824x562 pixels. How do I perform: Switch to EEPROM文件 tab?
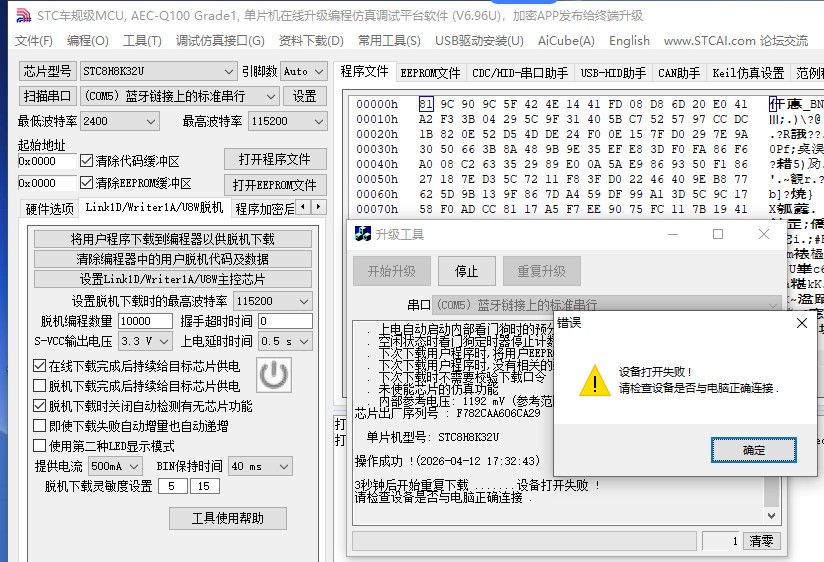click(x=430, y=73)
